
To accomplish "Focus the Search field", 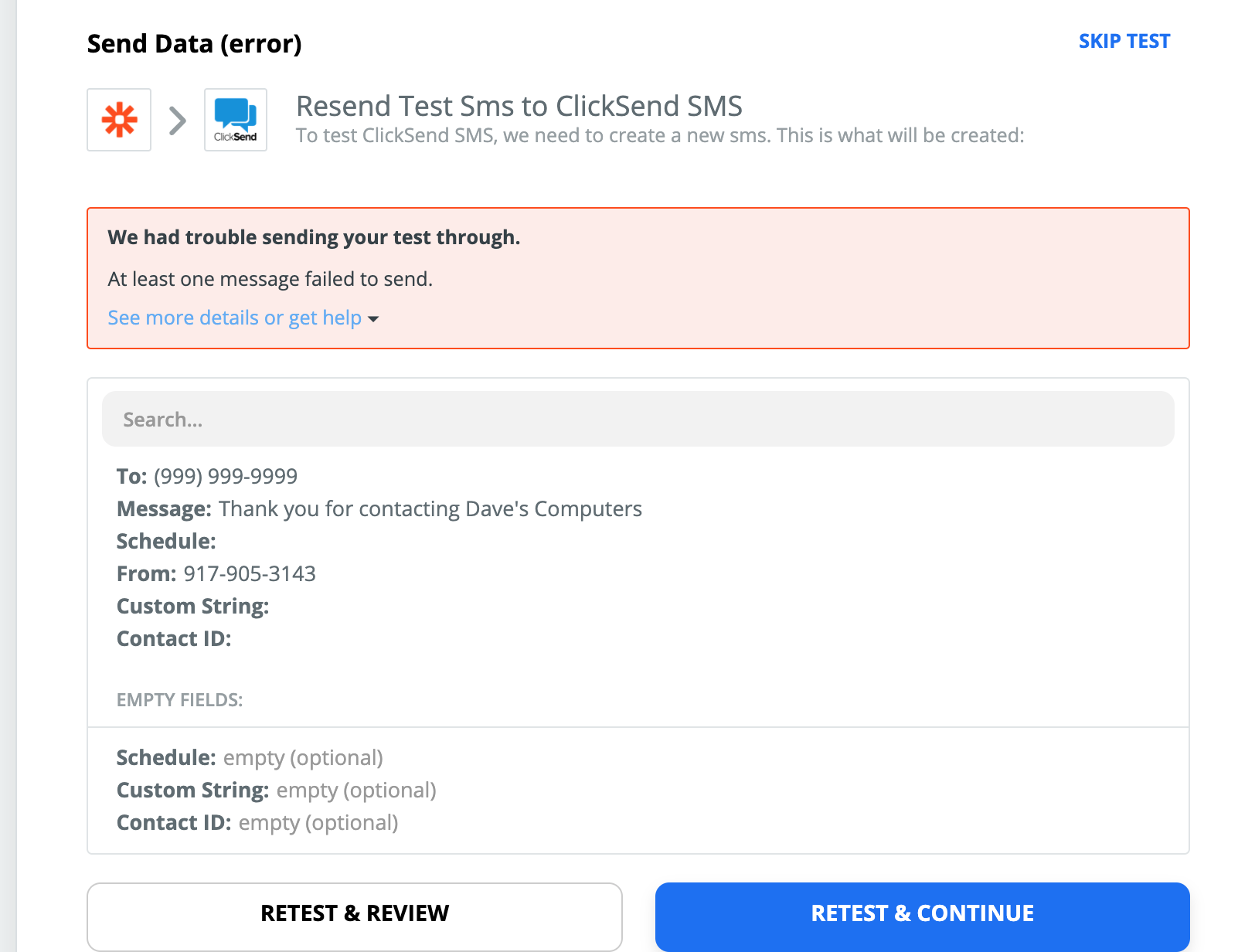I will click(638, 419).
